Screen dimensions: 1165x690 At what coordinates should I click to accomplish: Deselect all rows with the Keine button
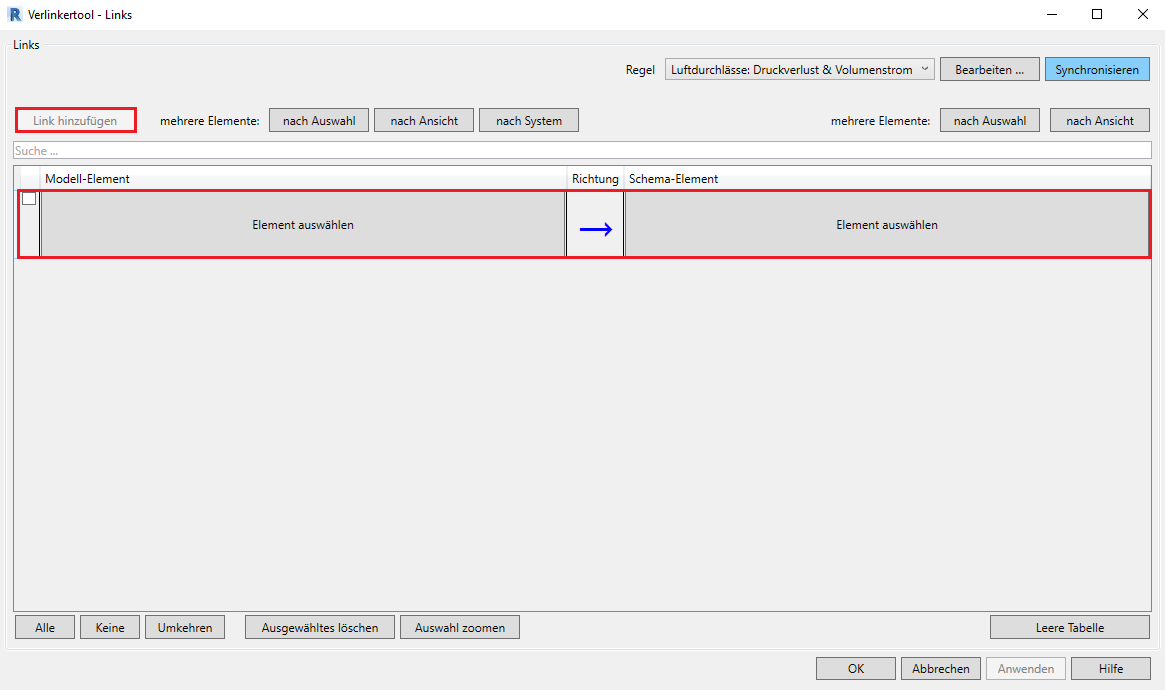click(x=110, y=627)
